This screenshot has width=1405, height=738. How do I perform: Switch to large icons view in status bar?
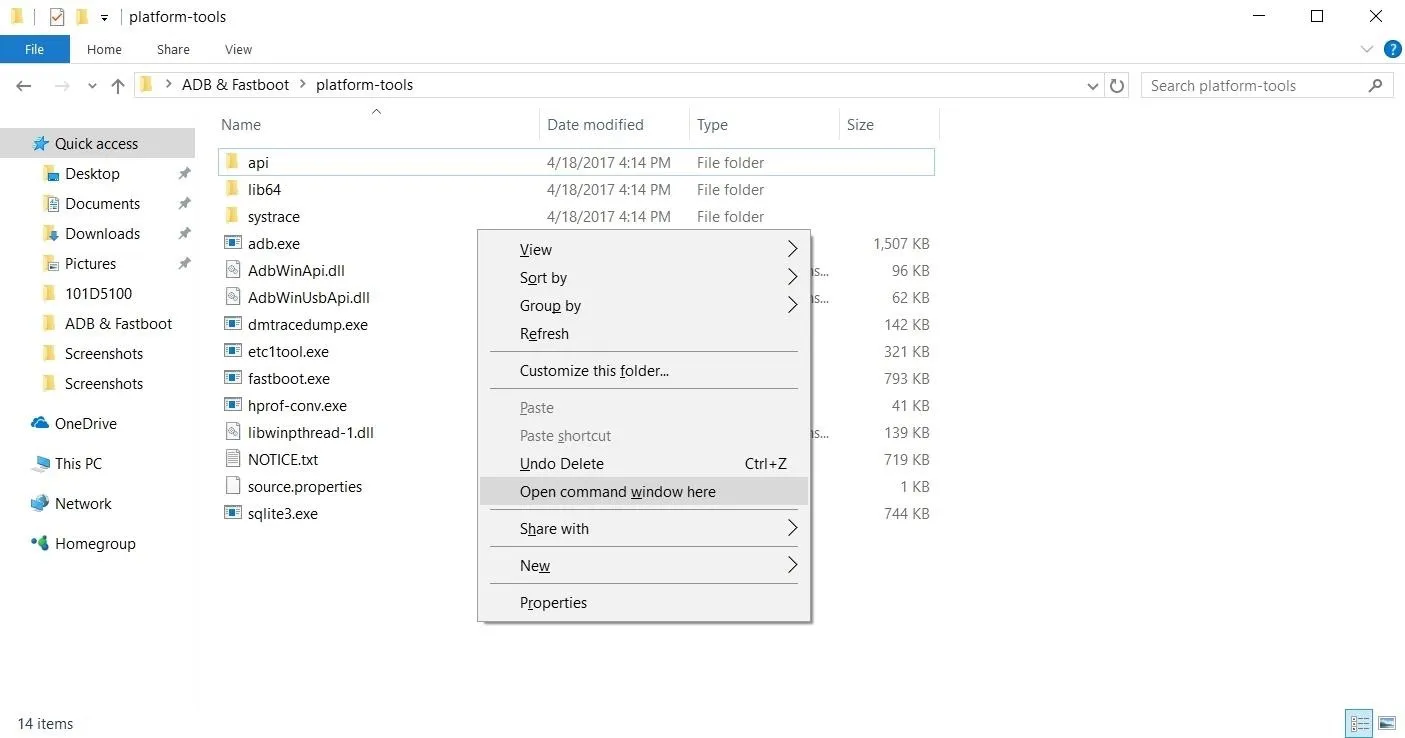pyautogui.click(x=1387, y=723)
